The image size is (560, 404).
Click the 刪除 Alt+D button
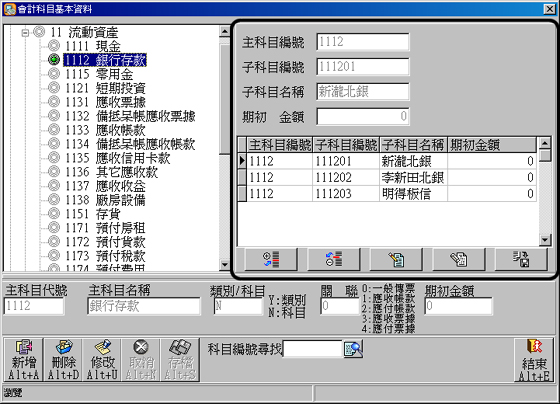pos(63,360)
